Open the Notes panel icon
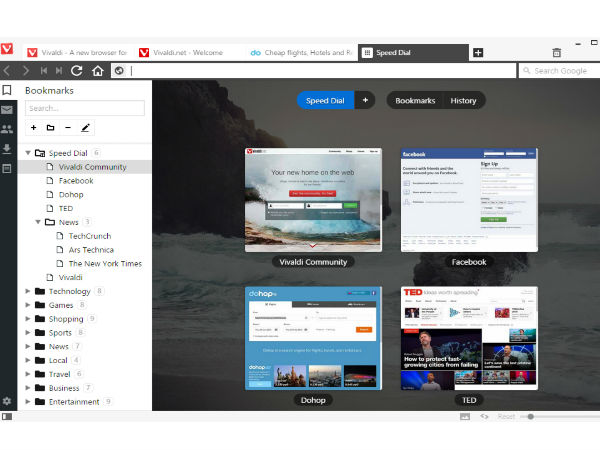Screen dimensions: 600x450 click(7, 168)
